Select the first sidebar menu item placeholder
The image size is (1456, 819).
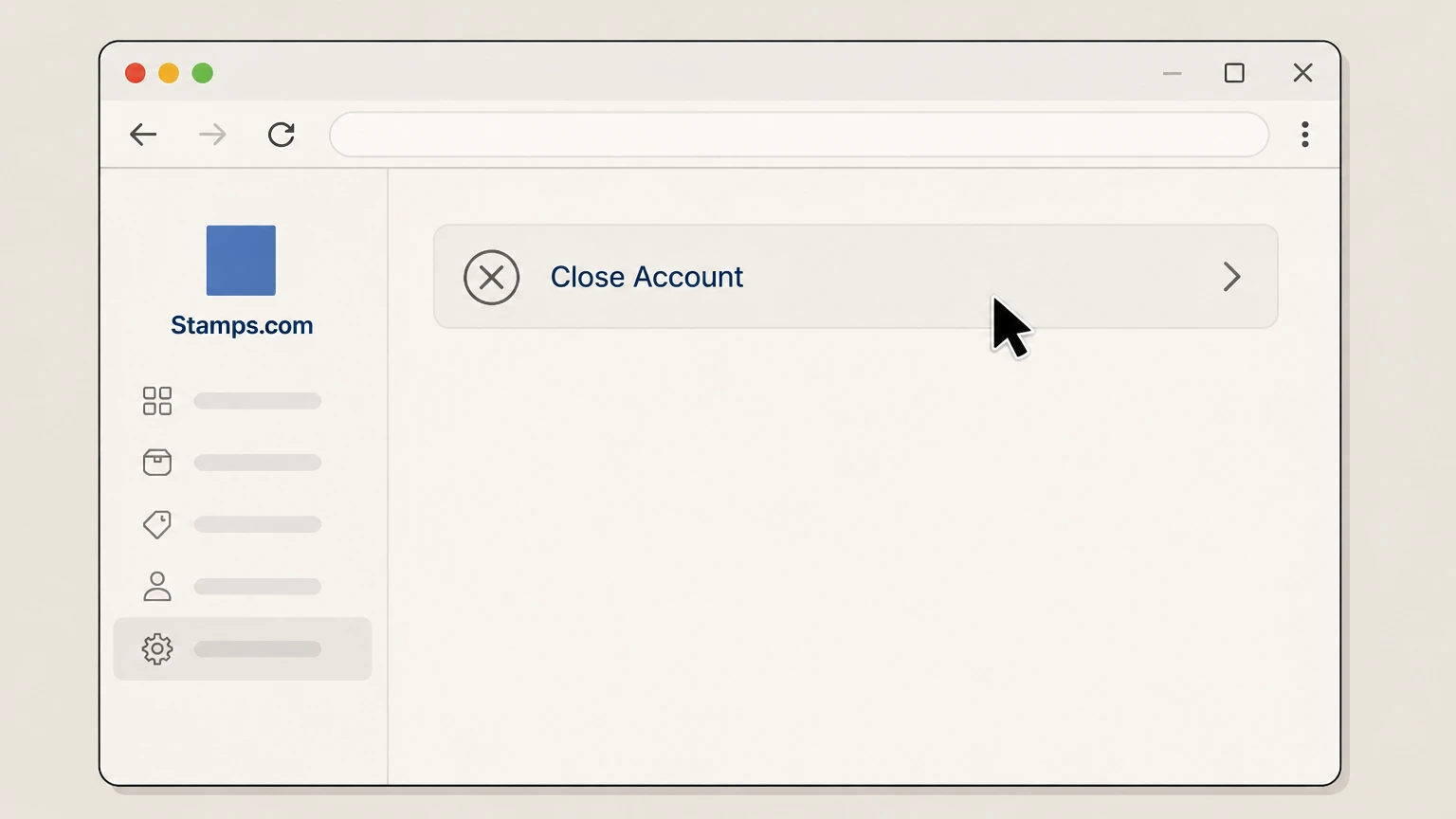(x=258, y=401)
